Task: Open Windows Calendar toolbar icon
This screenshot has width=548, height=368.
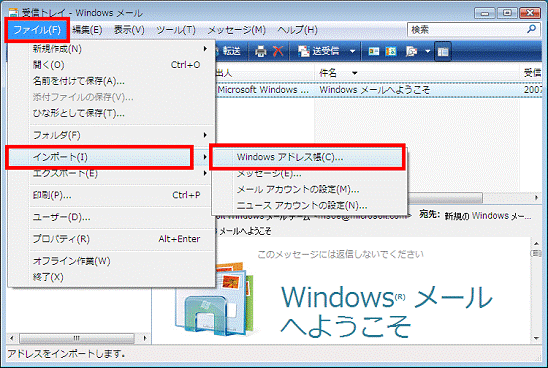Action: [391, 52]
